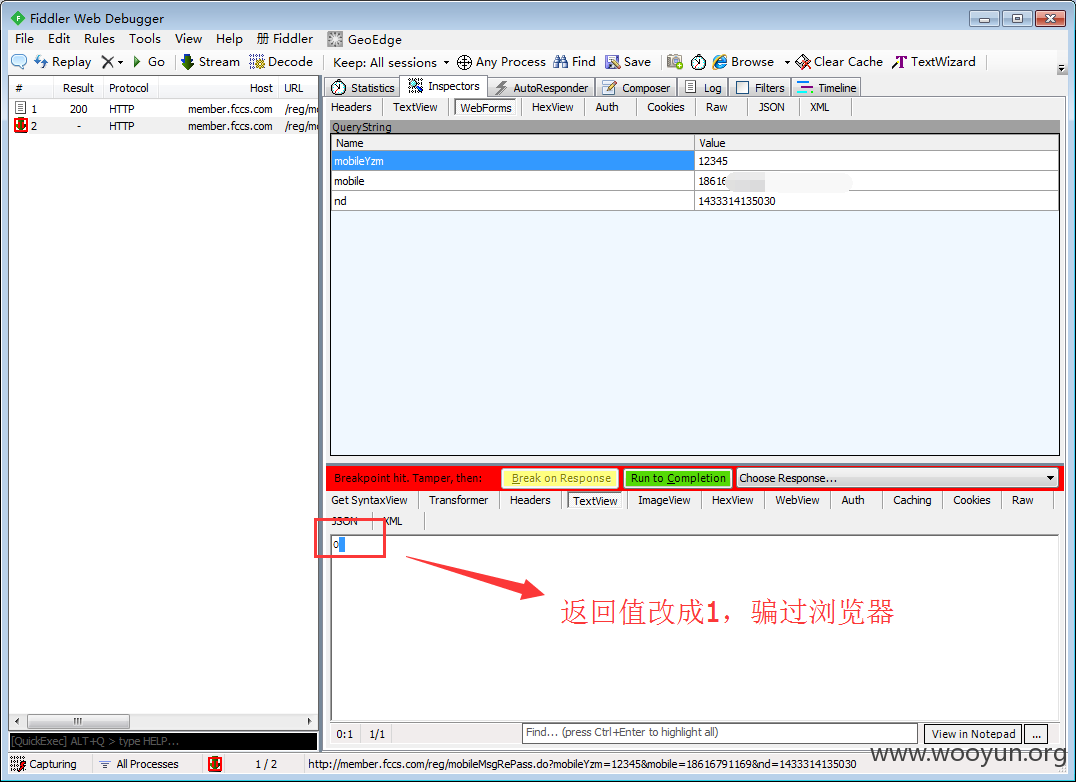Open the Help menu

click(229, 39)
